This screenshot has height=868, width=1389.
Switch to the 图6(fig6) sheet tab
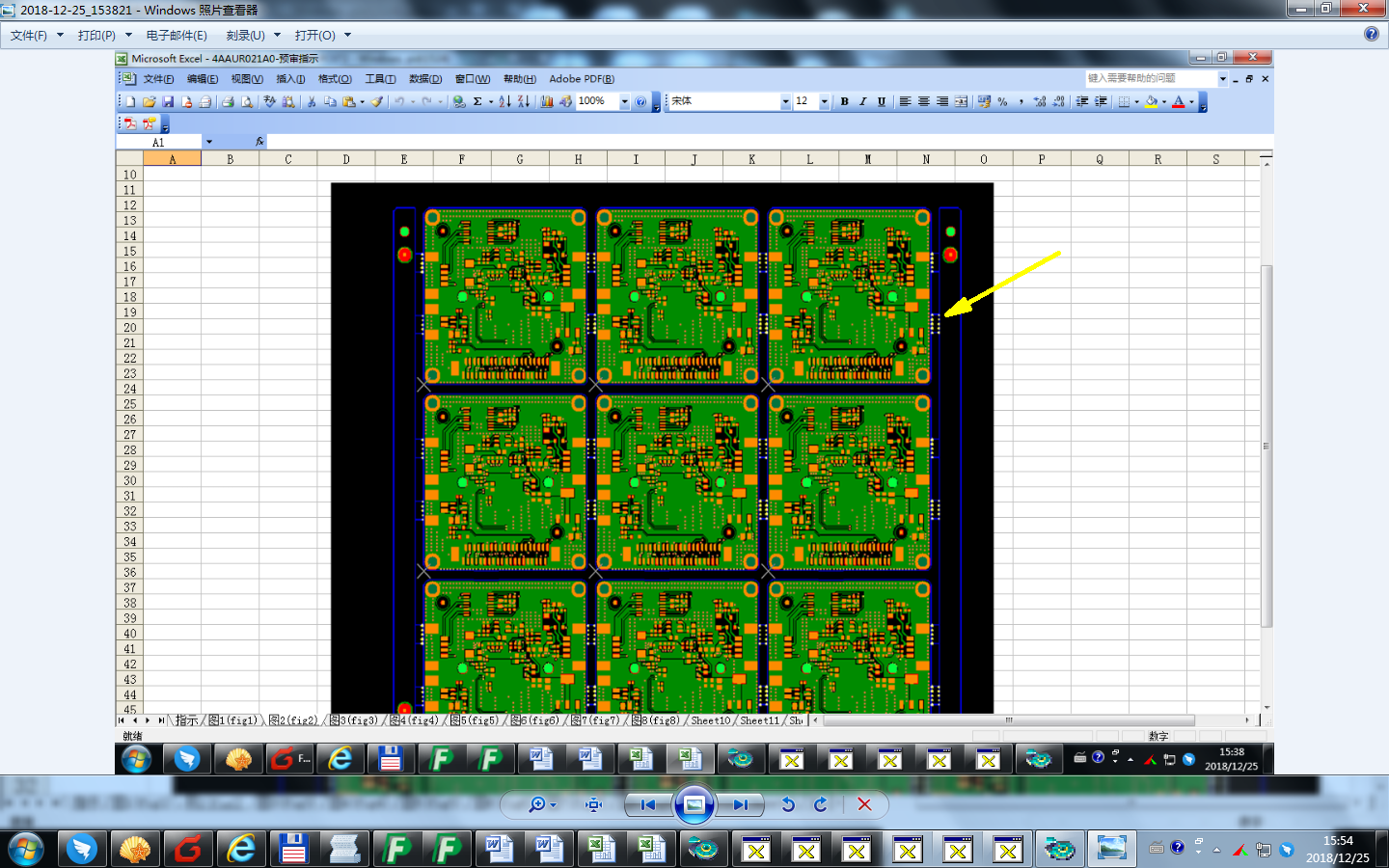click(x=535, y=720)
